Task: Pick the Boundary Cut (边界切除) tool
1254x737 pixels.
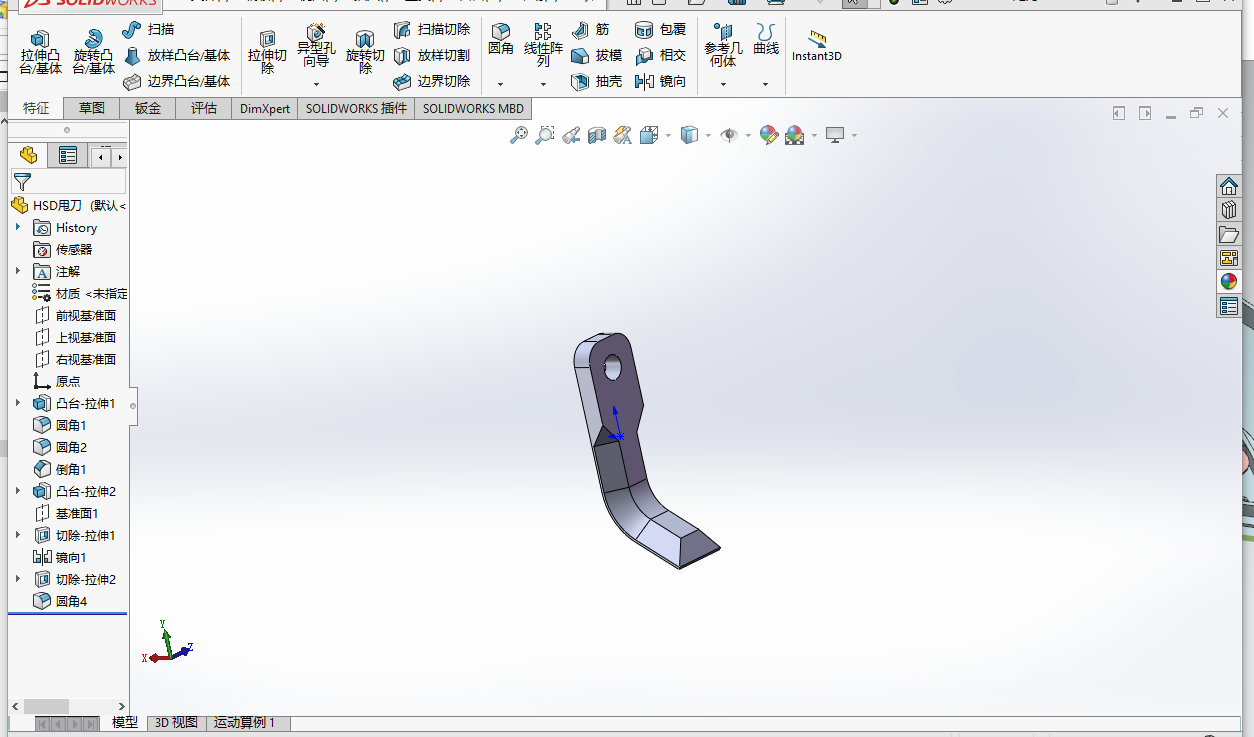Action: pyautogui.click(x=432, y=82)
